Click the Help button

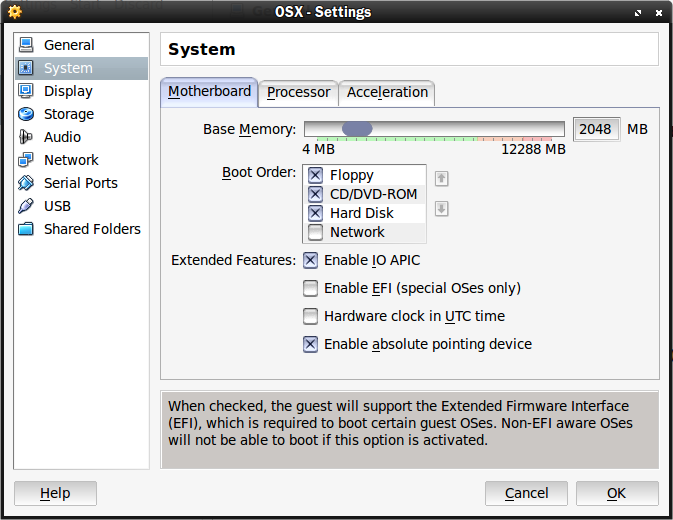point(55,493)
